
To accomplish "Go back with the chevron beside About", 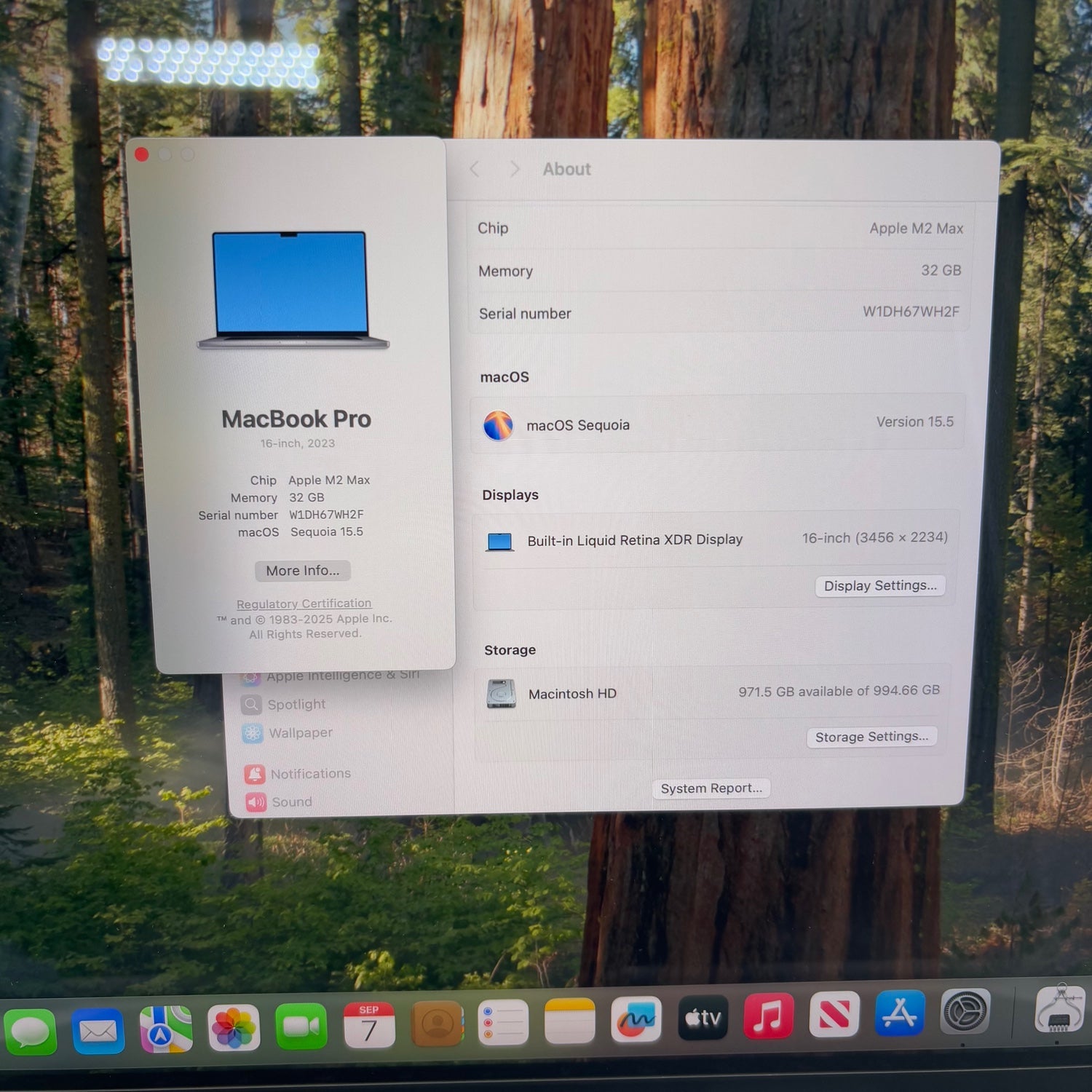I will coord(475,169).
